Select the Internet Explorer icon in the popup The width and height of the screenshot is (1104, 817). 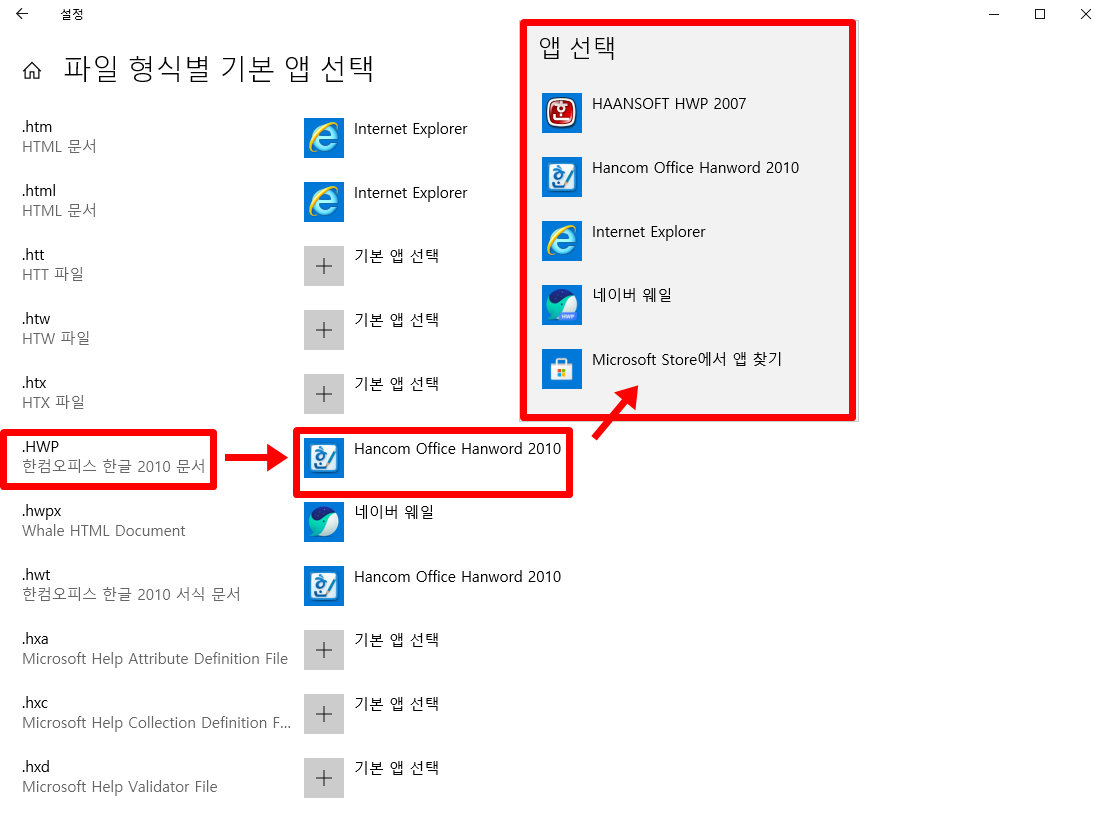(562, 241)
